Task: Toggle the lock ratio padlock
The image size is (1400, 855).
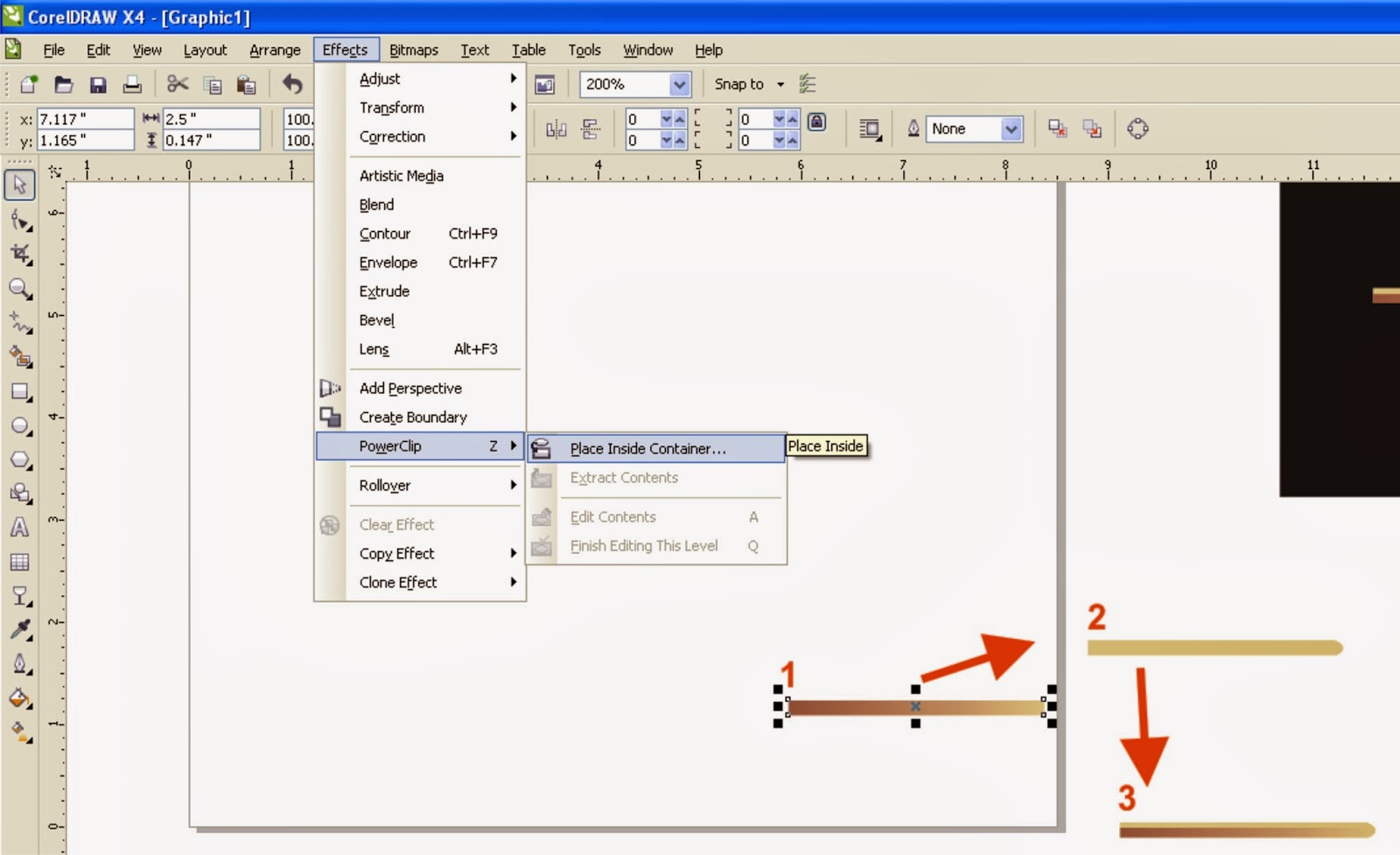Action: [x=817, y=123]
